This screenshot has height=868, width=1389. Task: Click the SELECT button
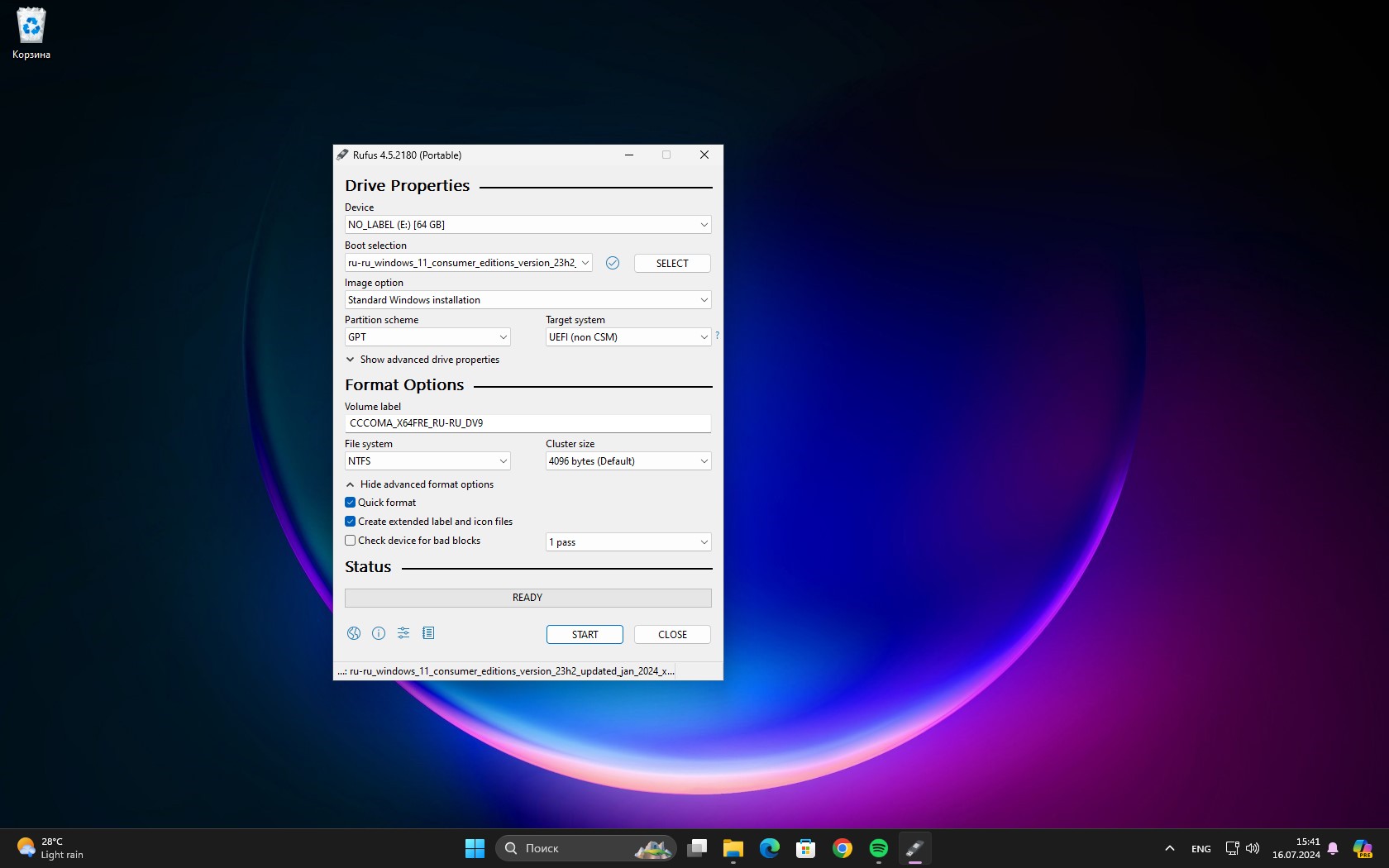[672, 263]
